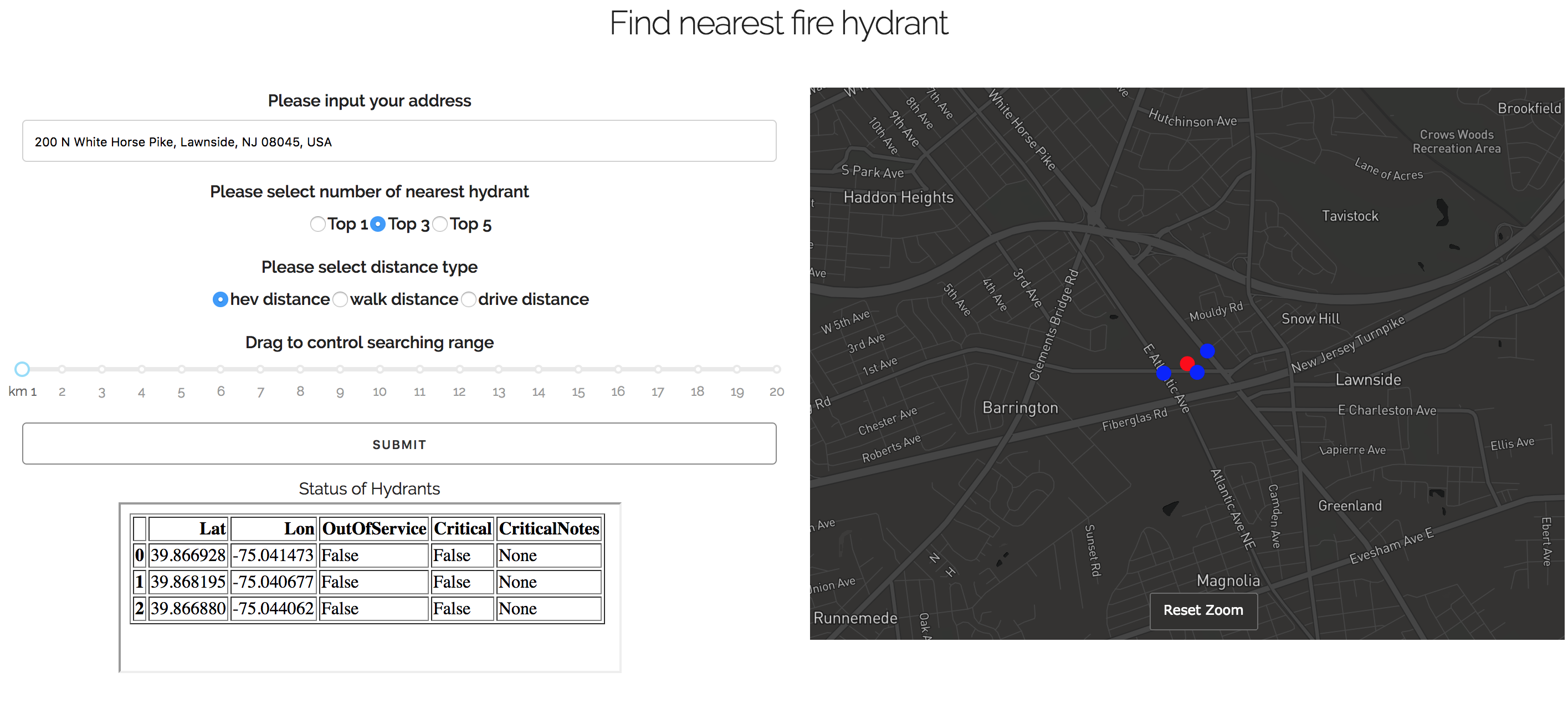Select the Top 1 radio option
The image size is (1568, 703).
tap(317, 224)
